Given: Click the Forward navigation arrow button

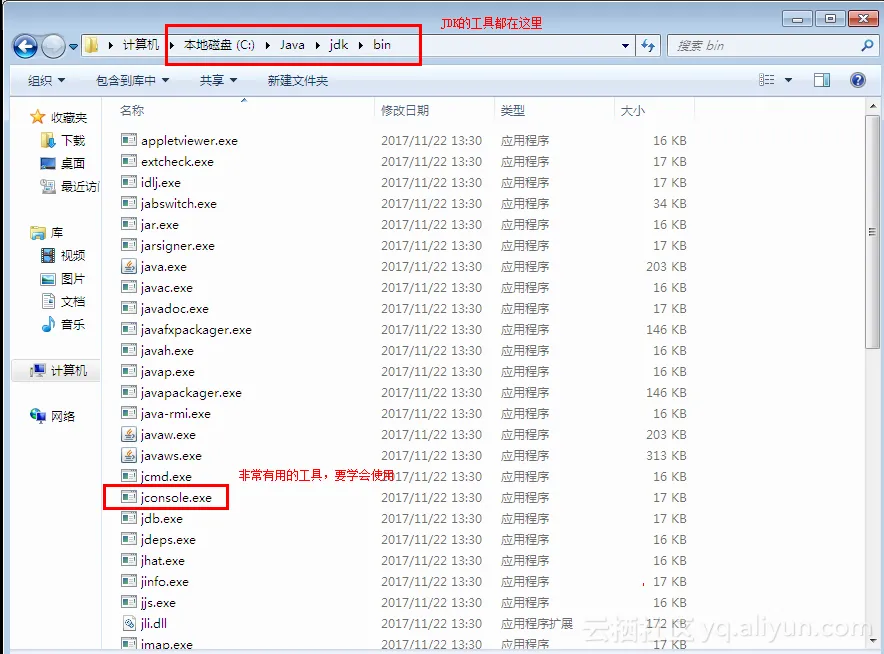Looking at the screenshot, I should point(54,46).
